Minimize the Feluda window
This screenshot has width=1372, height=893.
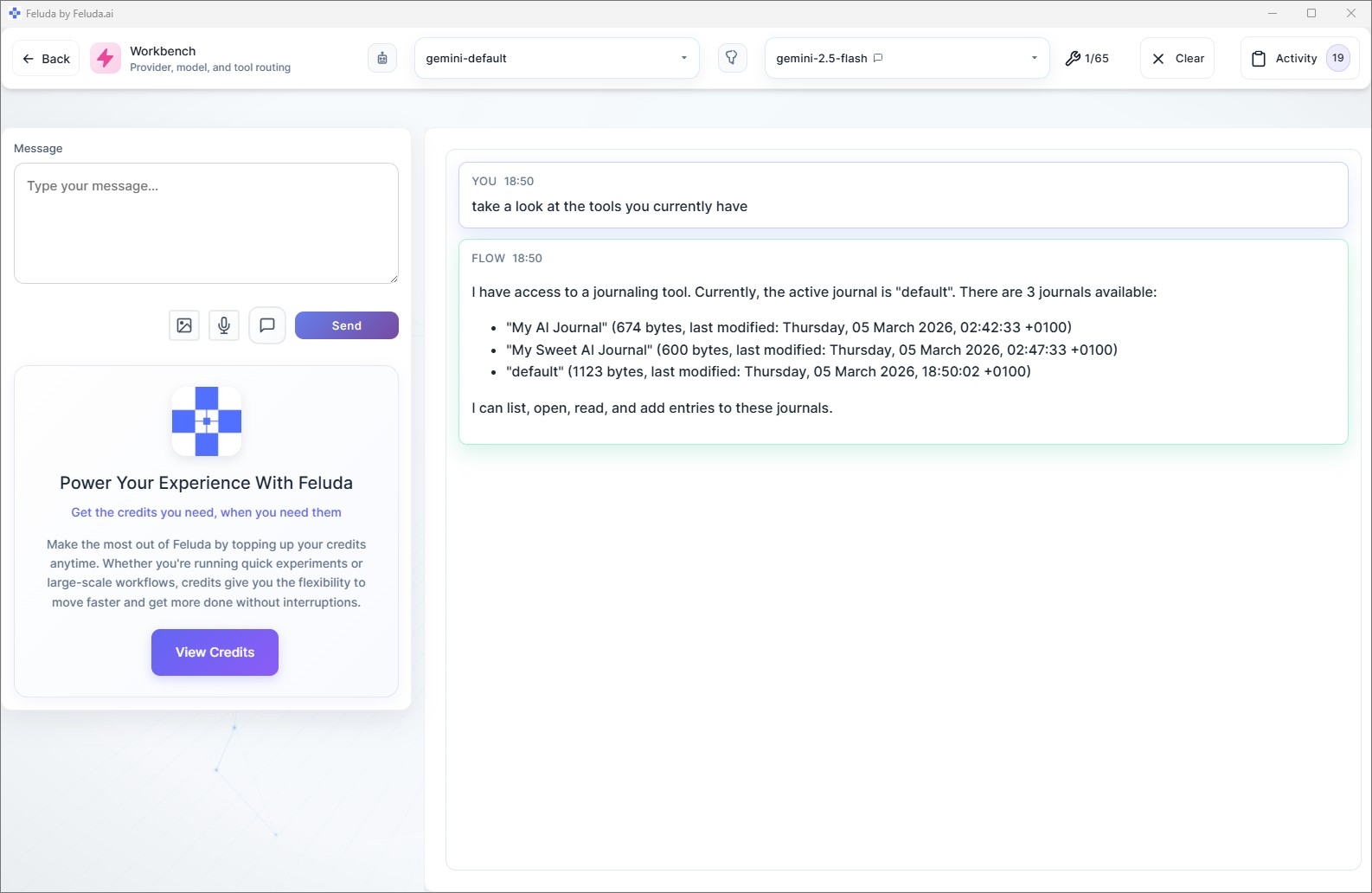click(x=1272, y=13)
